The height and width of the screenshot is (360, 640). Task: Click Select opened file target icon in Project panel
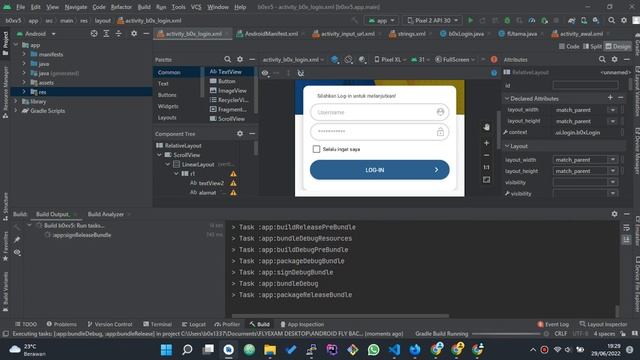tap(94, 33)
